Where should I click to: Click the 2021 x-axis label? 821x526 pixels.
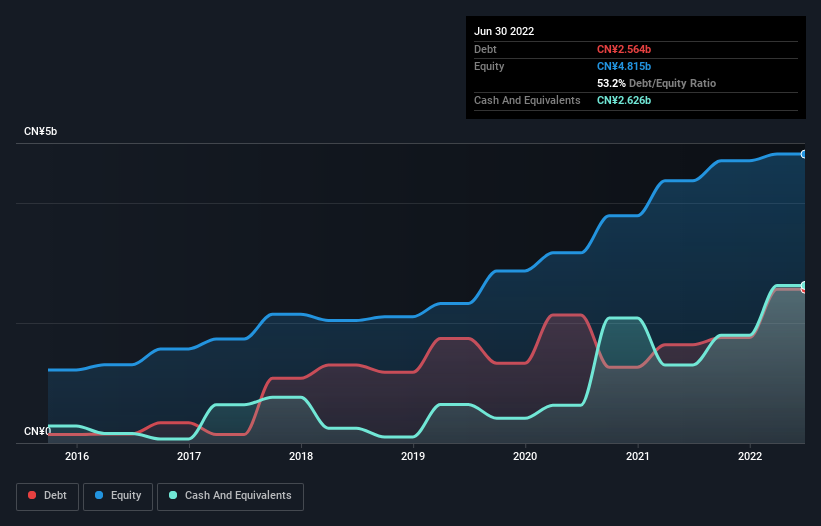coord(638,456)
